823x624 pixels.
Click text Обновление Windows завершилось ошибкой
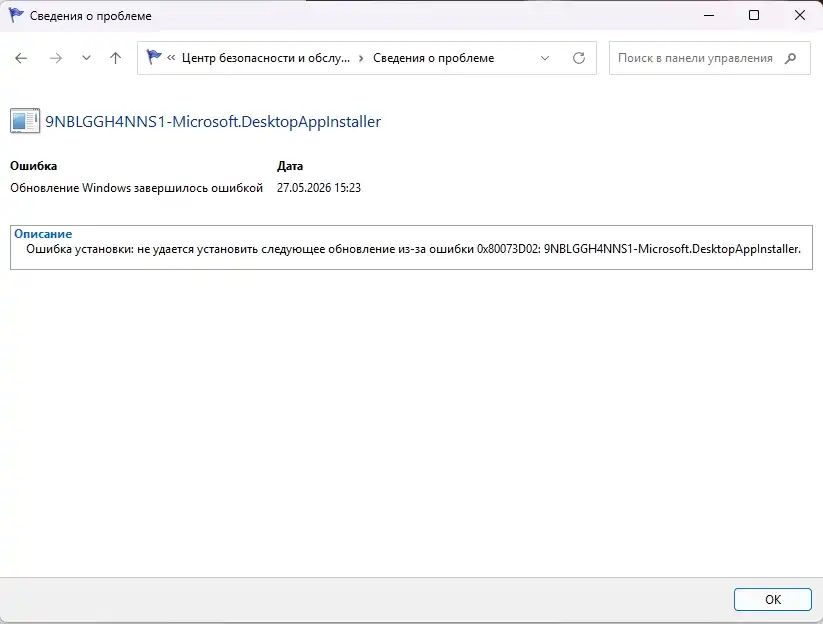(x=136, y=188)
